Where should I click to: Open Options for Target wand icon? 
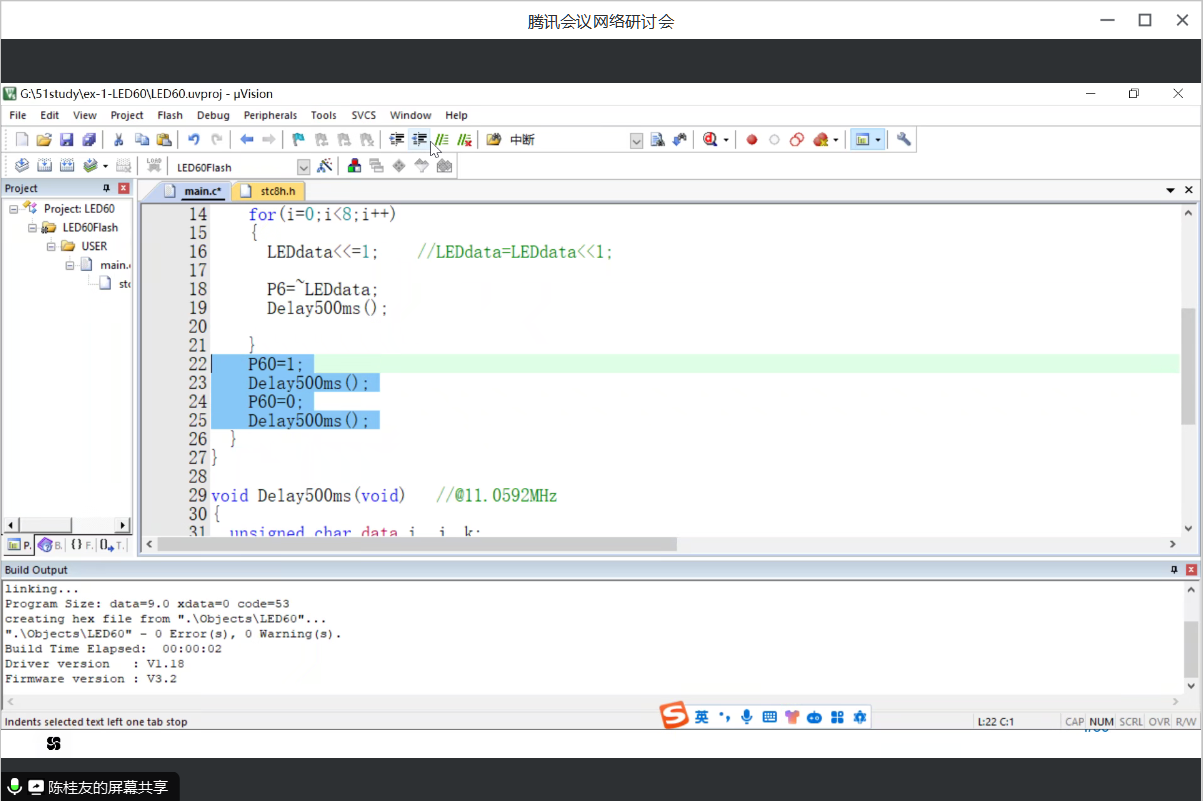325,166
